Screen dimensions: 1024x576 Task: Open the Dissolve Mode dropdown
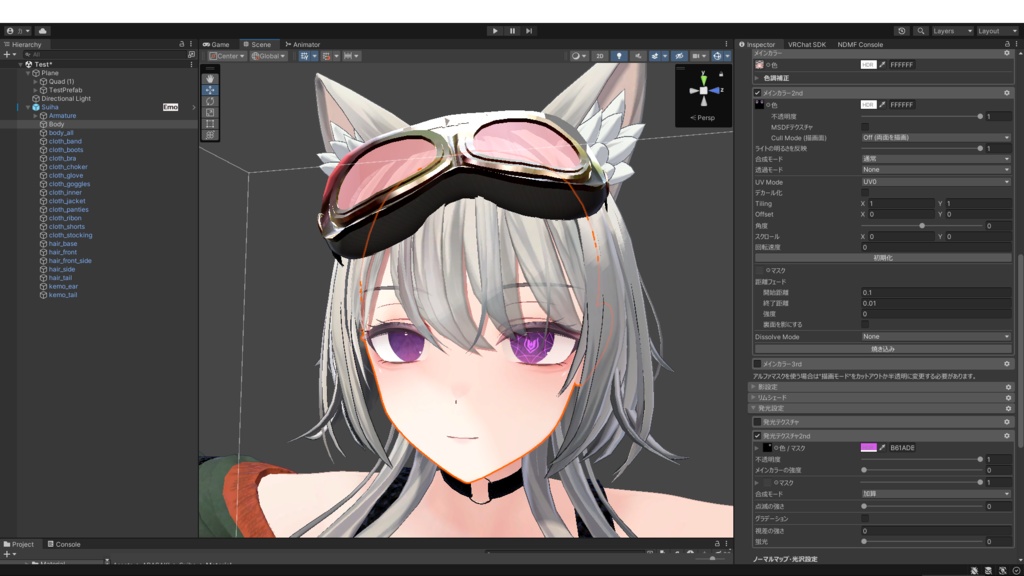pos(936,337)
